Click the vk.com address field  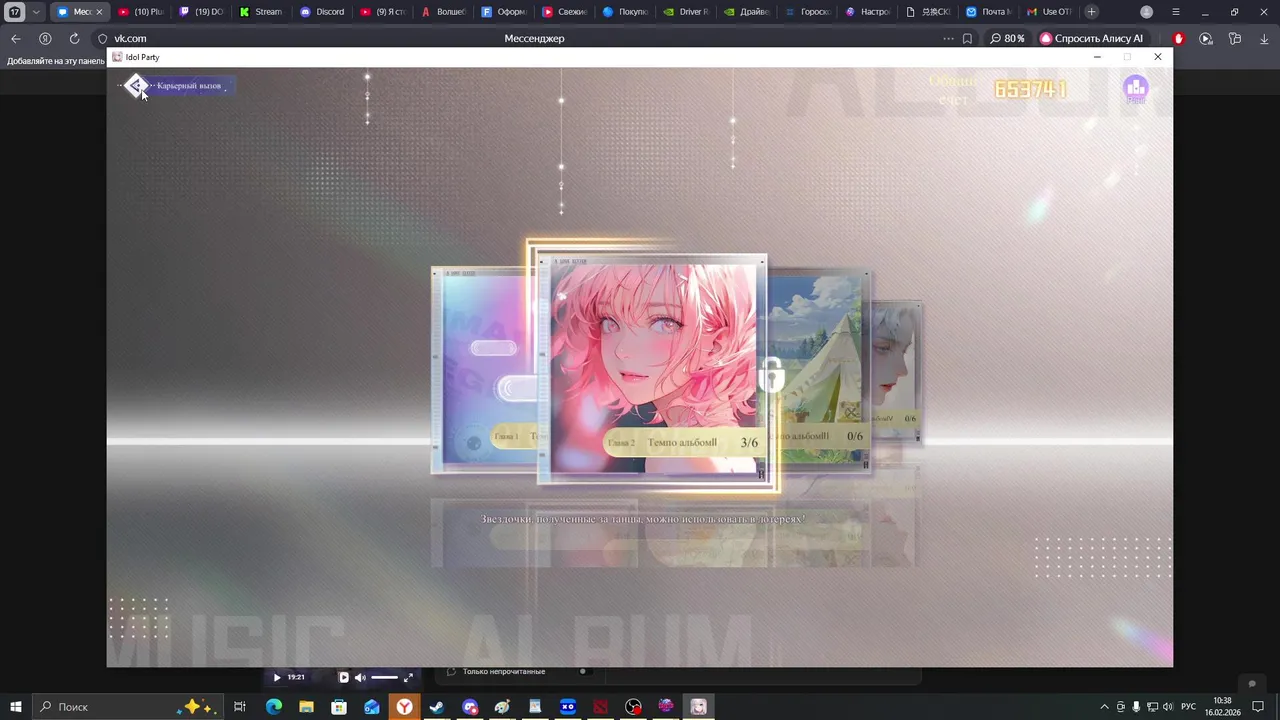coord(130,39)
